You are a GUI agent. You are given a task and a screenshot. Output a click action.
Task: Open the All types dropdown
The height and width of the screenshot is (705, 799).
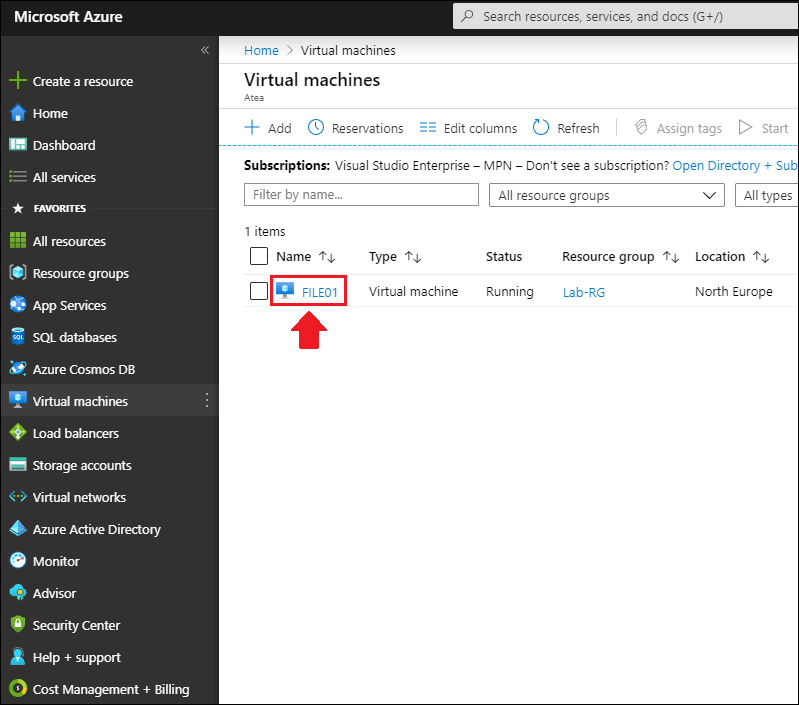(767, 195)
